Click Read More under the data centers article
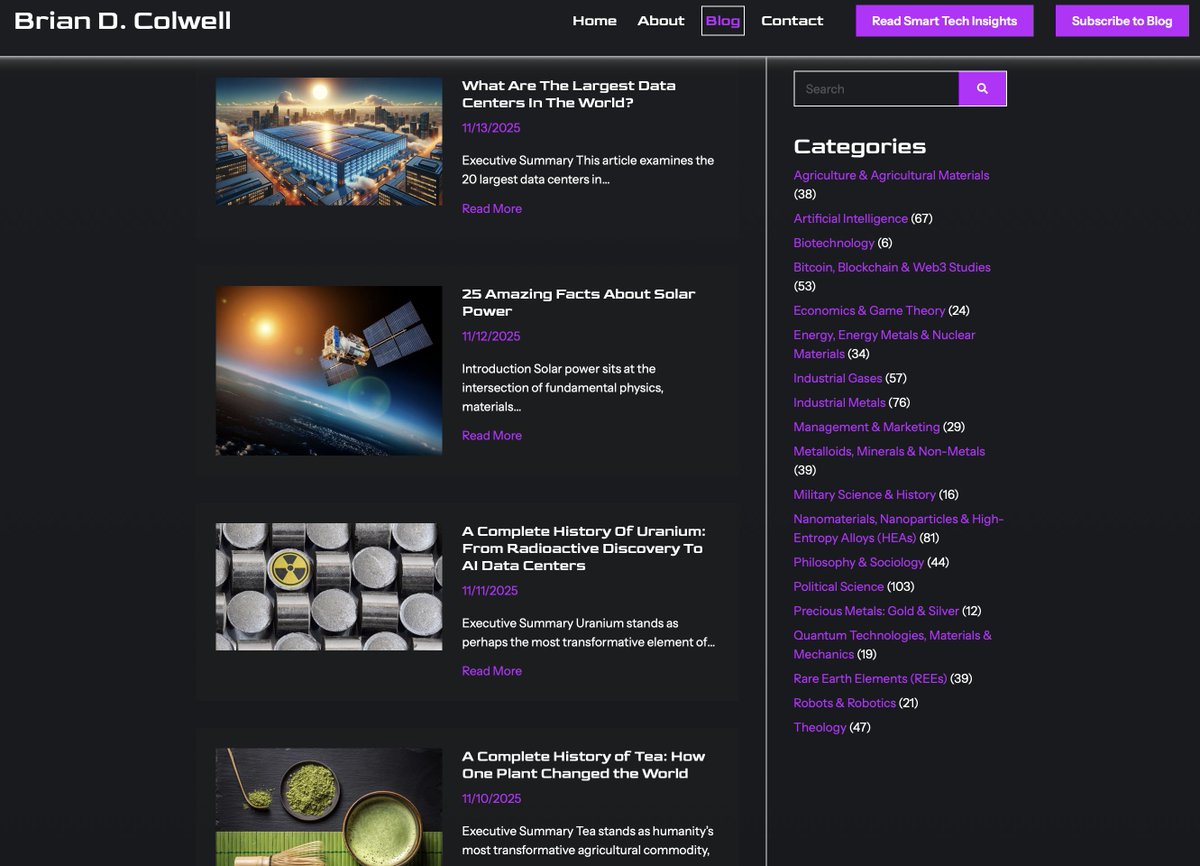 pos(492,209)
